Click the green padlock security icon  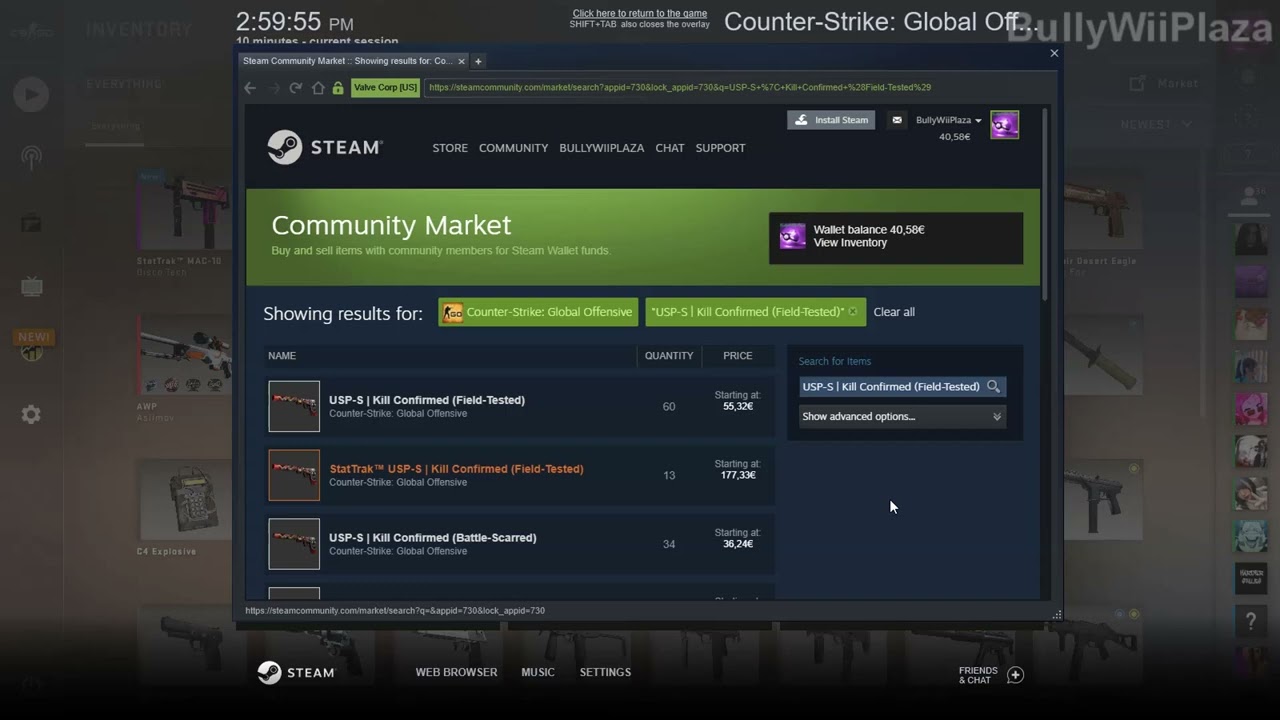click(338, 88)
